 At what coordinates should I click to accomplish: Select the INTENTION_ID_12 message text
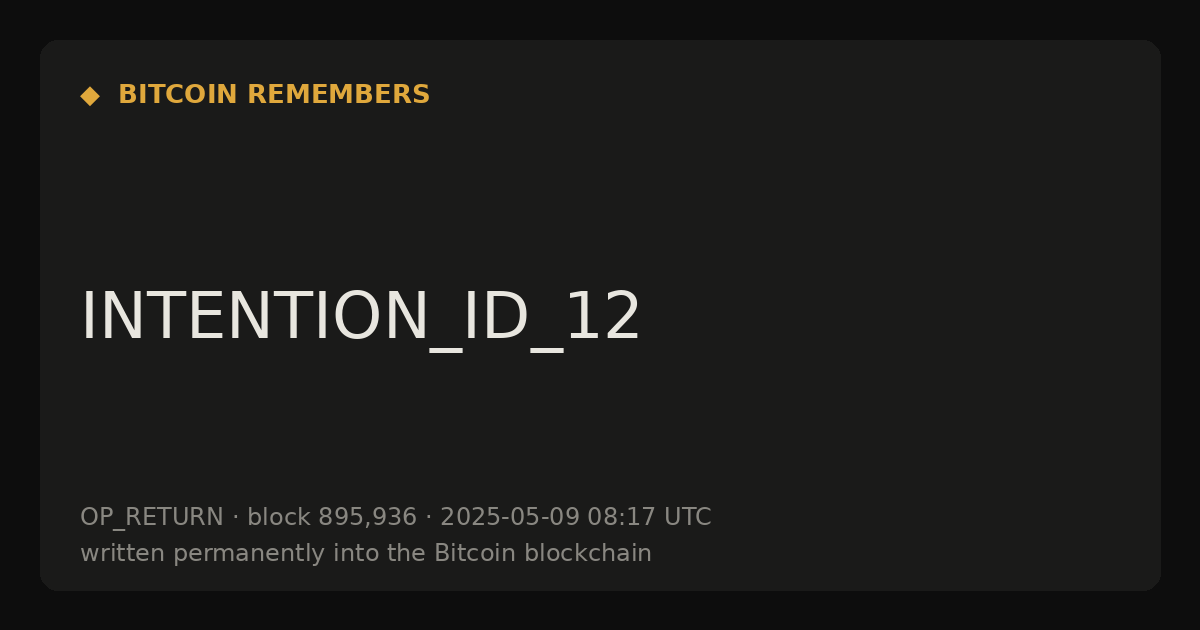(360, 318)
